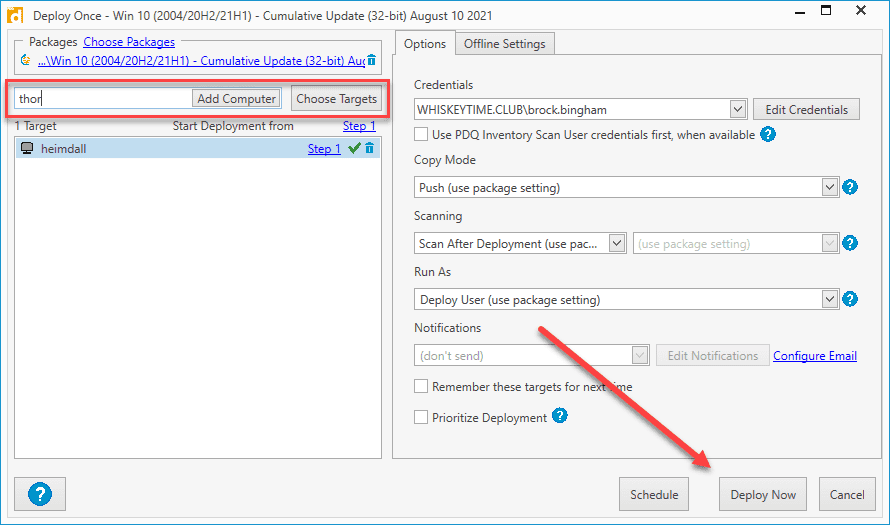890x525 pixels.
Task: Click Edit Credentials button
Action: point(807,110)
